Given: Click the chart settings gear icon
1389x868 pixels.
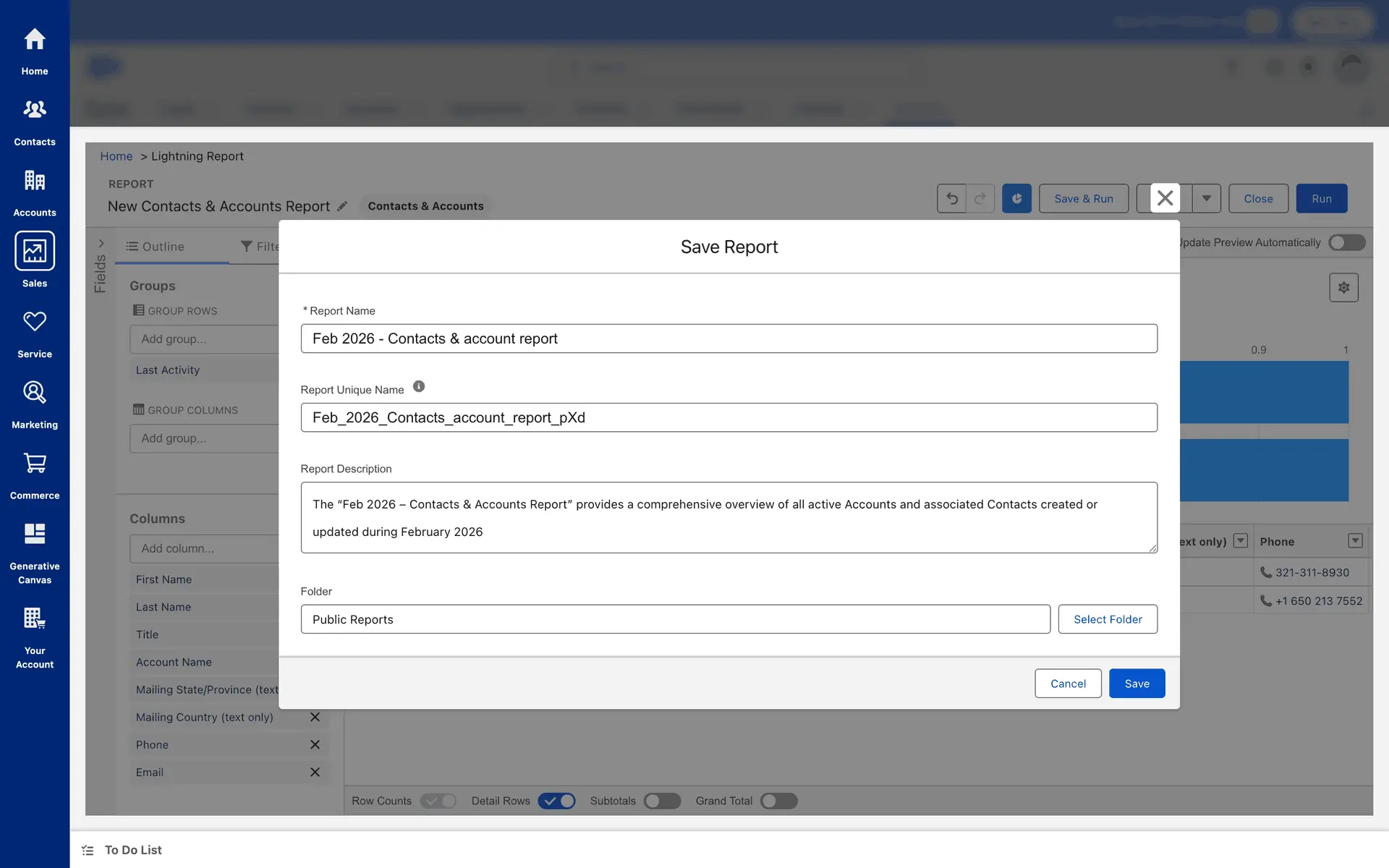Looking at the screenshot, I should [x=1343, y=287].
